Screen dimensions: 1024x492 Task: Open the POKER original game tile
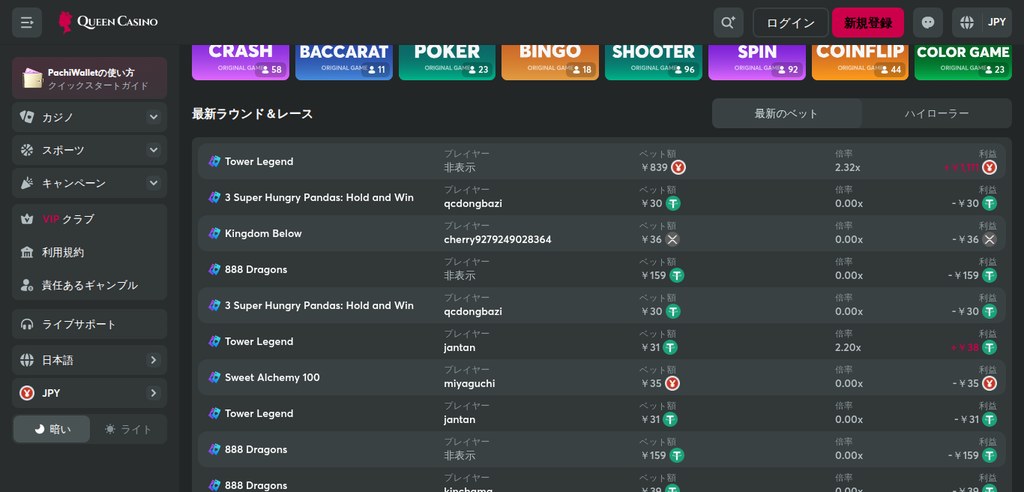[x=447, y=62]
